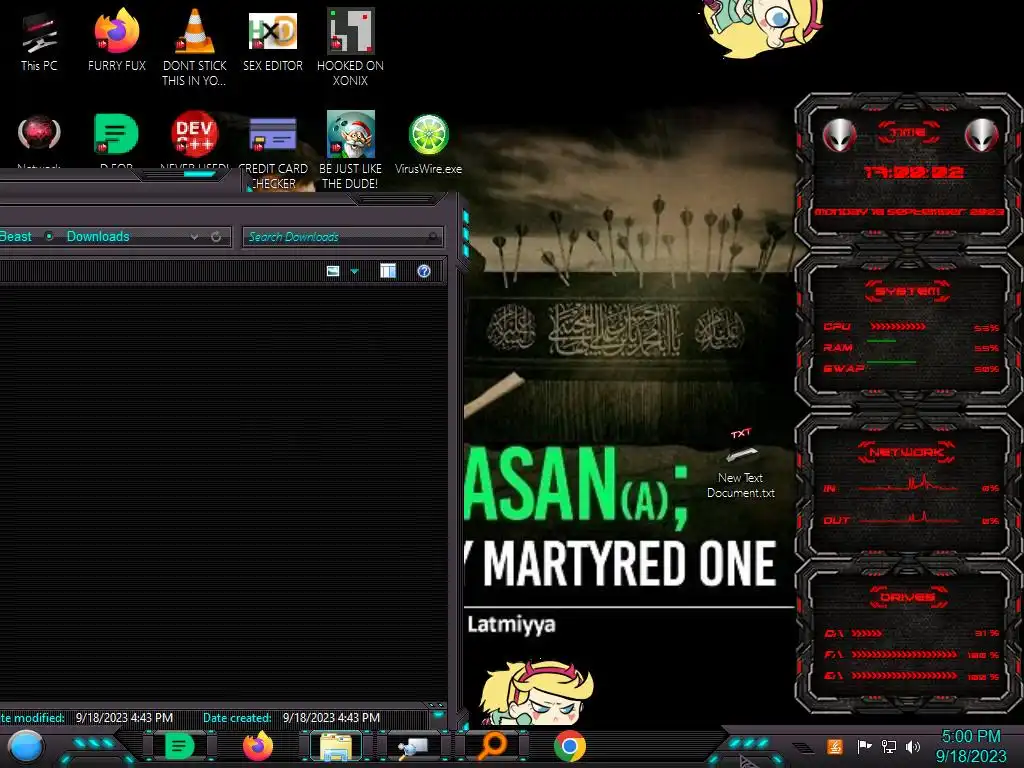Launch the FURRY FUX Firefox shortcut
This screenshot has height=768, width=1024.
tap(117, 41)
